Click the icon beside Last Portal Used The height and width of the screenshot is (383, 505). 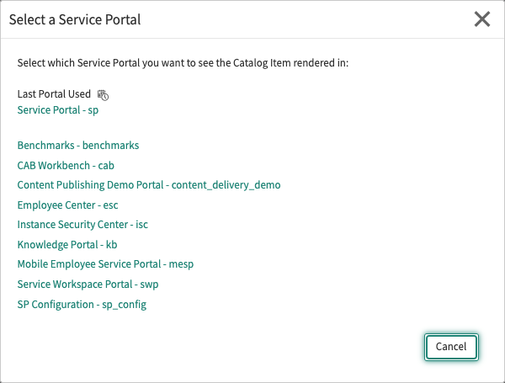coord(103,95)
